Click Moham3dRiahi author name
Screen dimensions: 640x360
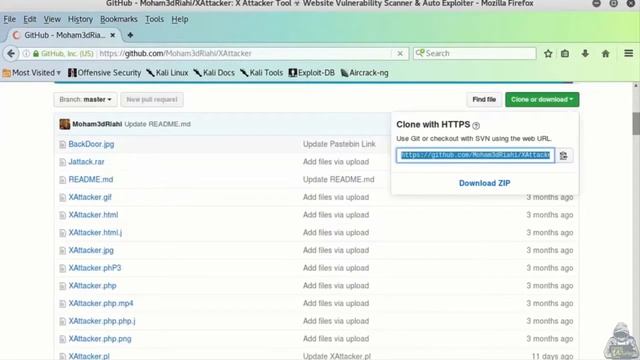coord(97,124)
